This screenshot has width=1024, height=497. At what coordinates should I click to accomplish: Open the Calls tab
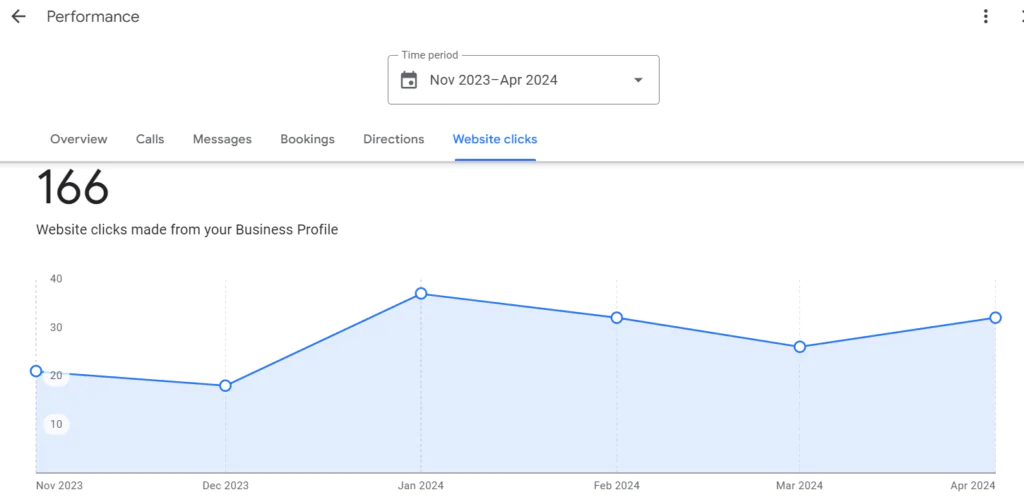tap(150, 139)
